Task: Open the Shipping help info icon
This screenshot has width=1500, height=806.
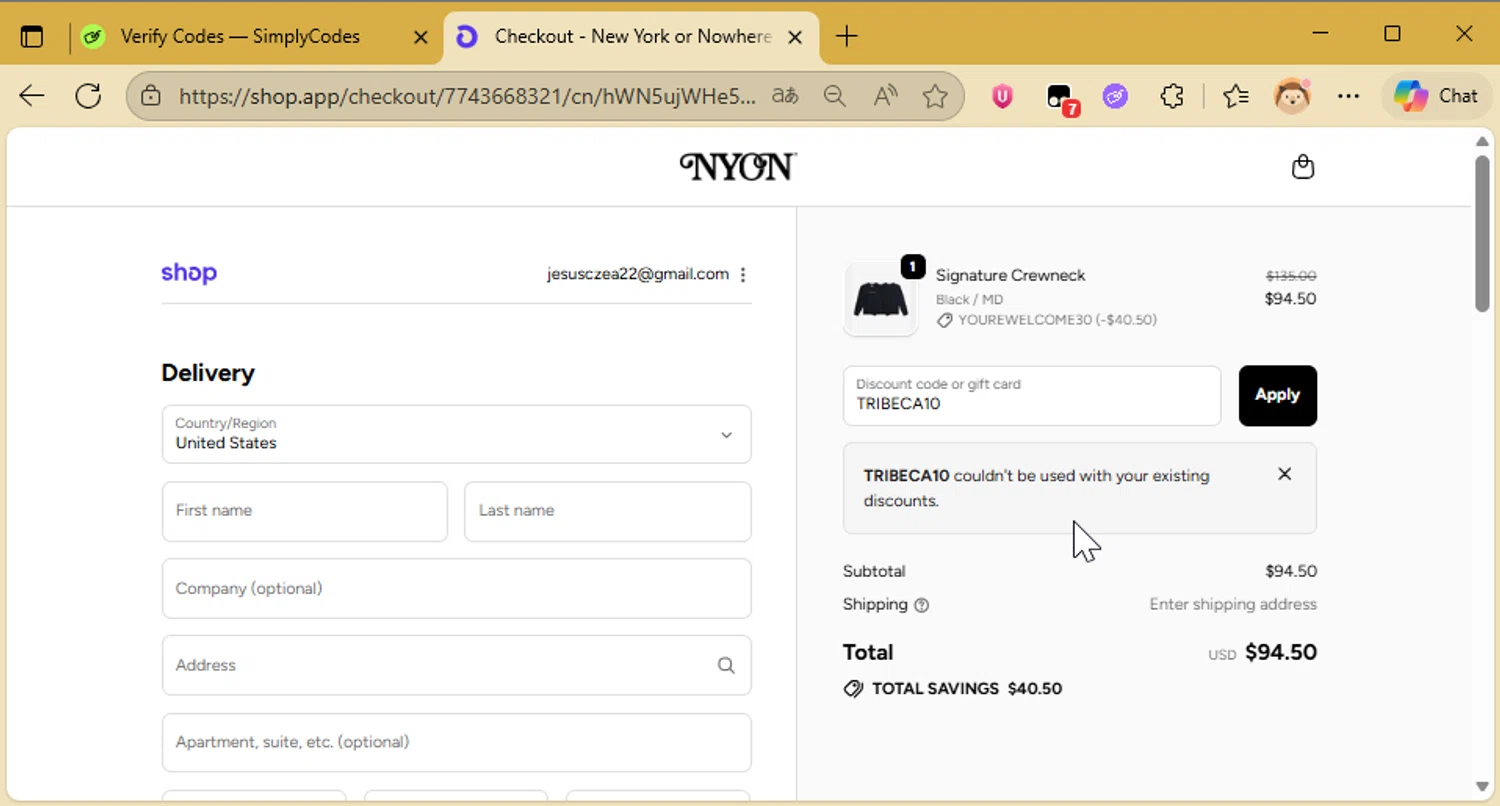Action: pos(922,605)
